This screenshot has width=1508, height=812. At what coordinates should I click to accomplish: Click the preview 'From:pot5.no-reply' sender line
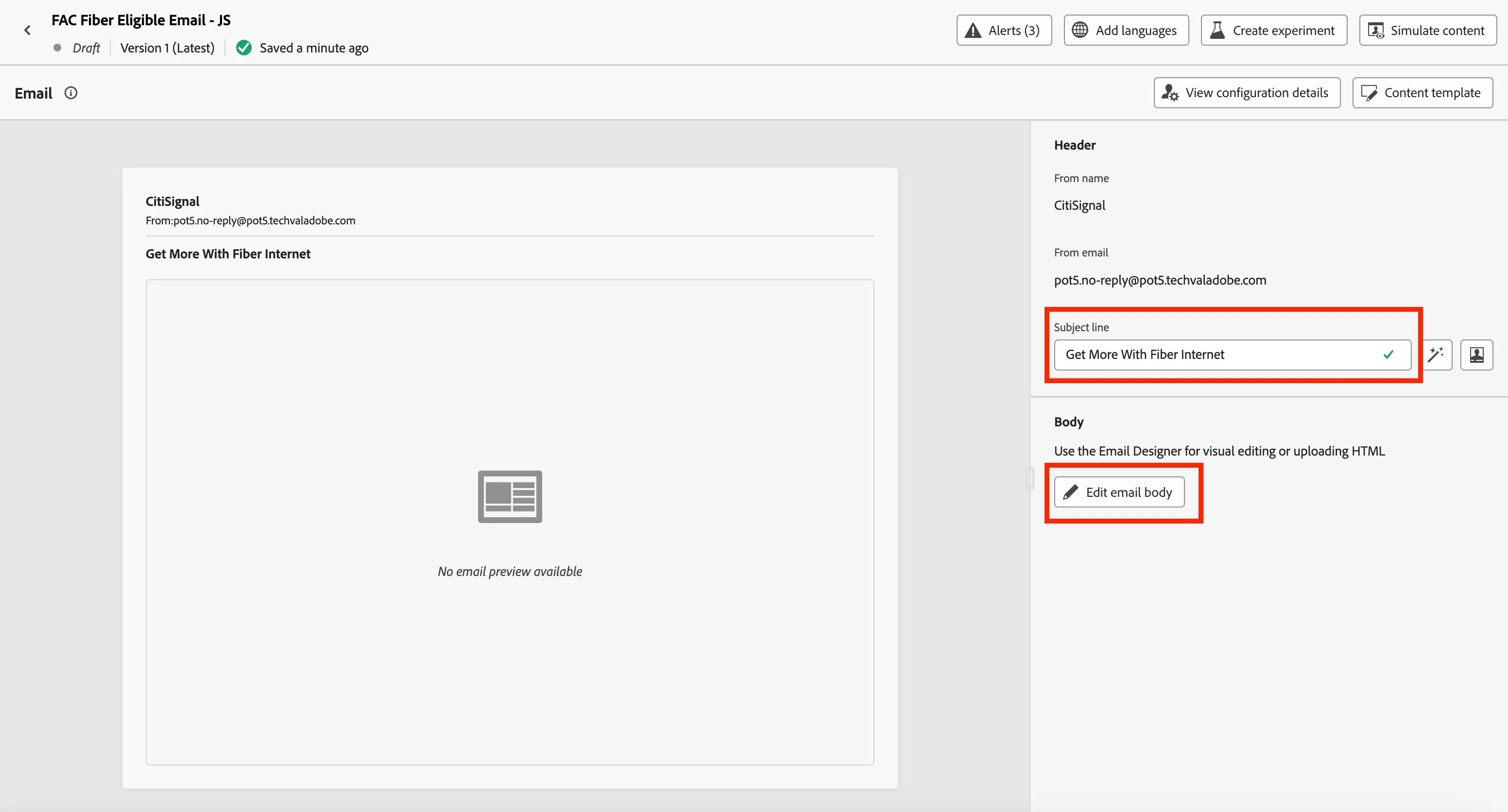[251, 220]
